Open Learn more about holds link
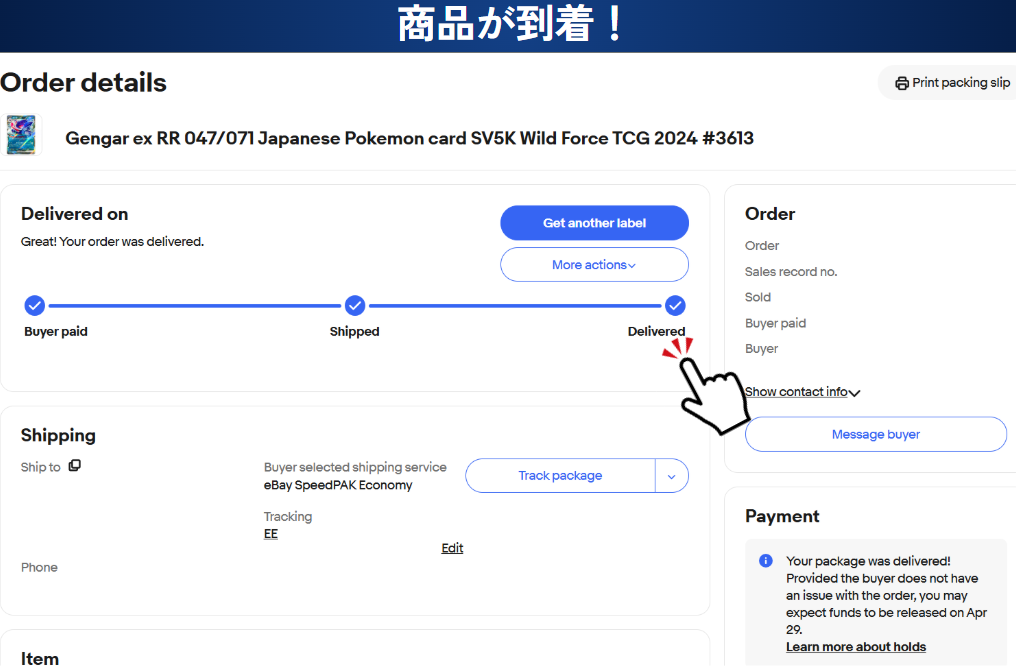The height and width of the screenshot is (666, 1016). tap(855, 647)
